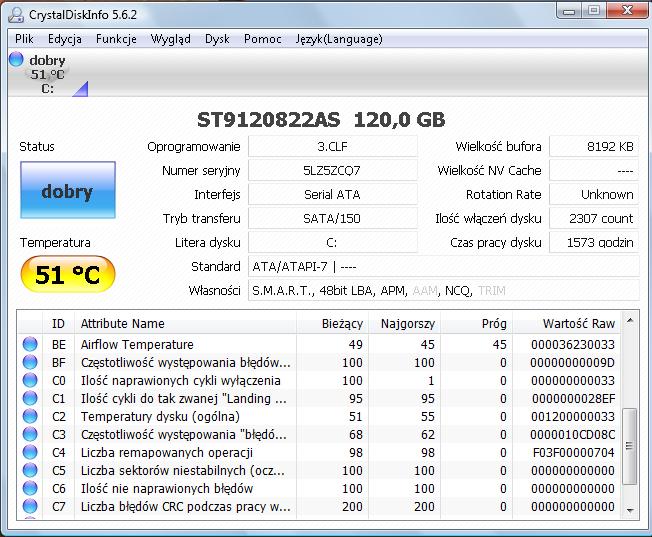Click the Bieżący column header
The image size is (652, 537).
333,323
